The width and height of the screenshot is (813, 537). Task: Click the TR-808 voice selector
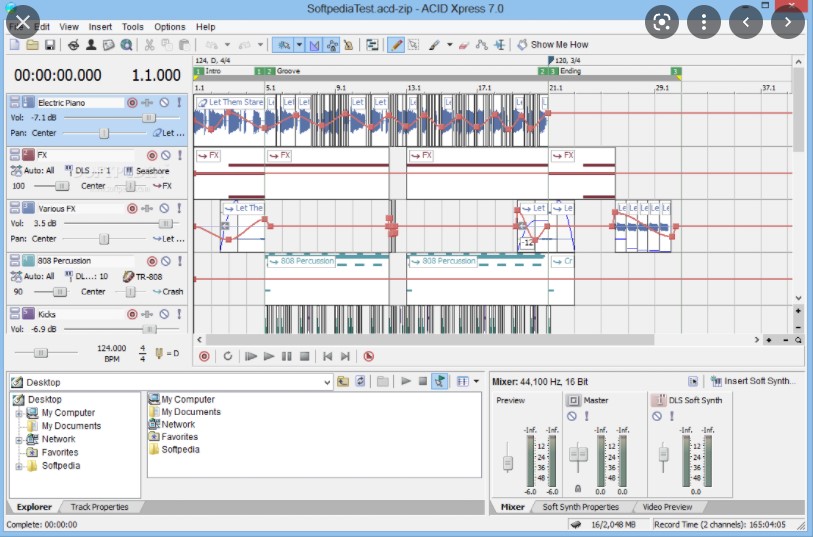tap(143, 277)
